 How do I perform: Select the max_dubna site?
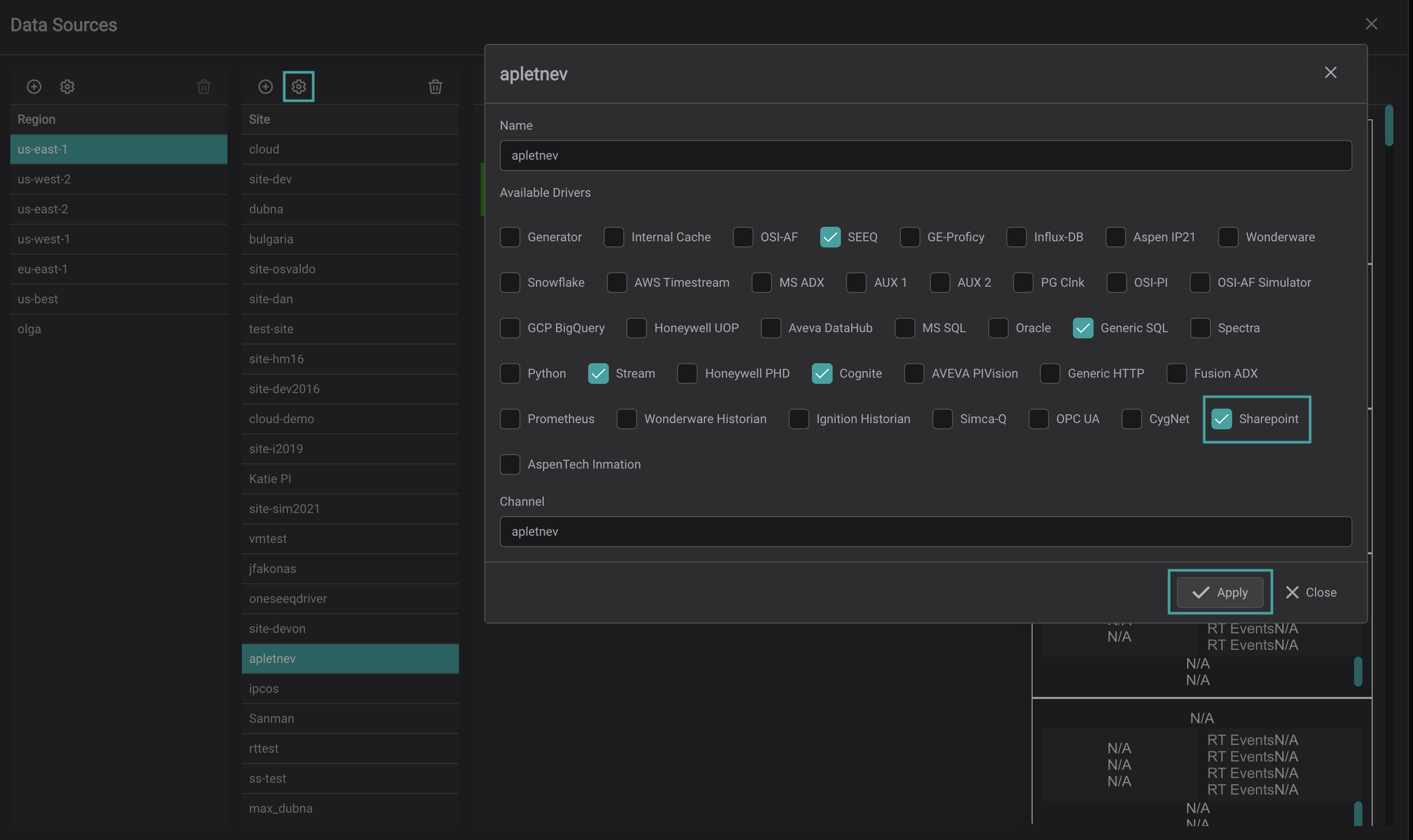(350, 809)
